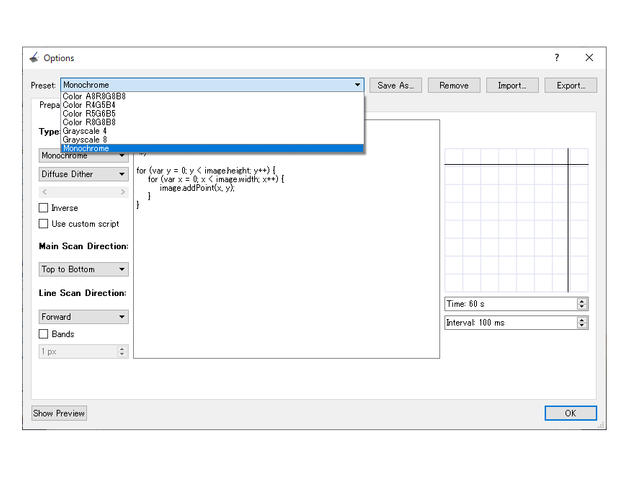Expand the Top to Bottom dropdown
This screenshot has height=480, width=640.
coord(83,269)
